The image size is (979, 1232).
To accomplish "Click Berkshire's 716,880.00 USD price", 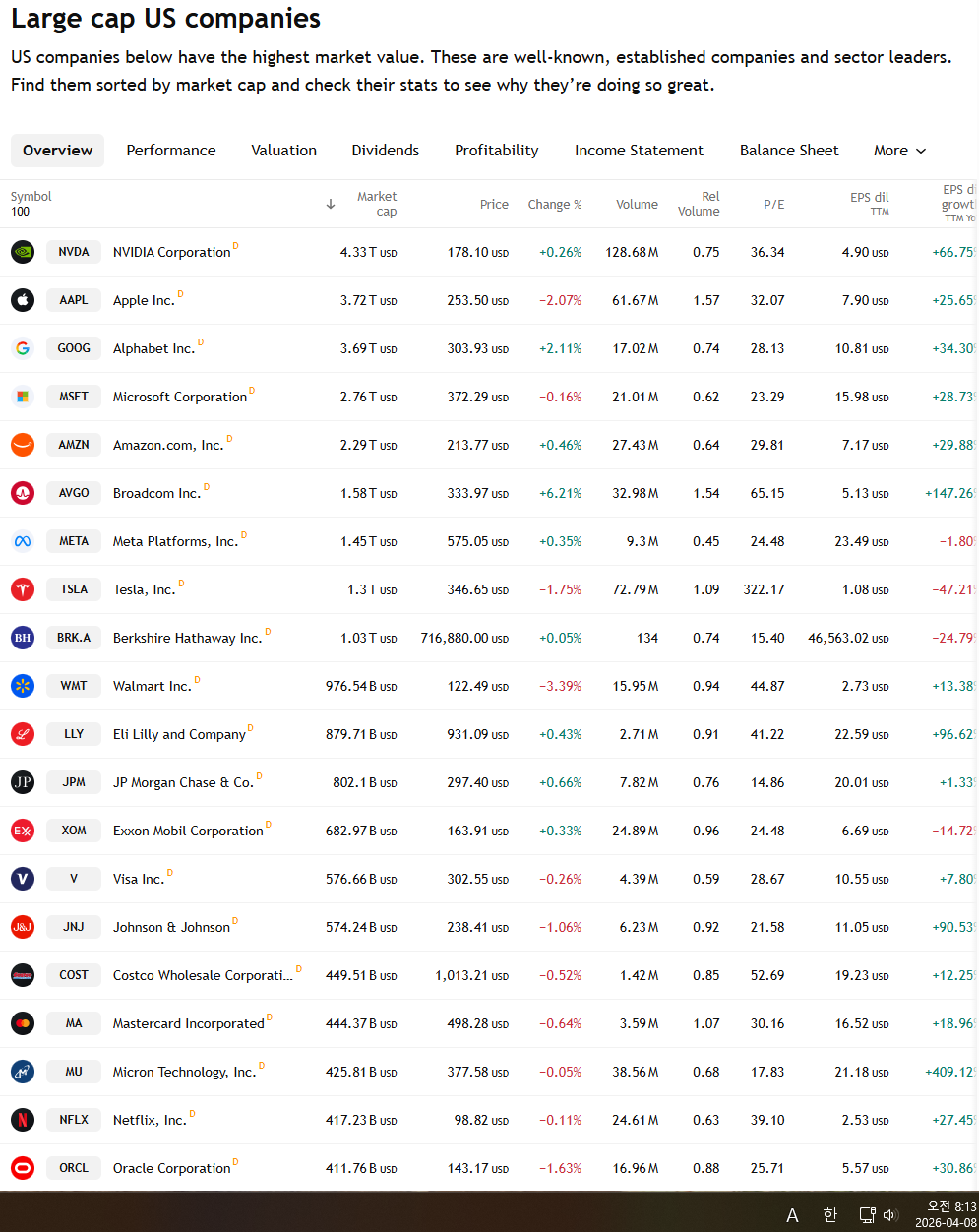I will (464, 638).
